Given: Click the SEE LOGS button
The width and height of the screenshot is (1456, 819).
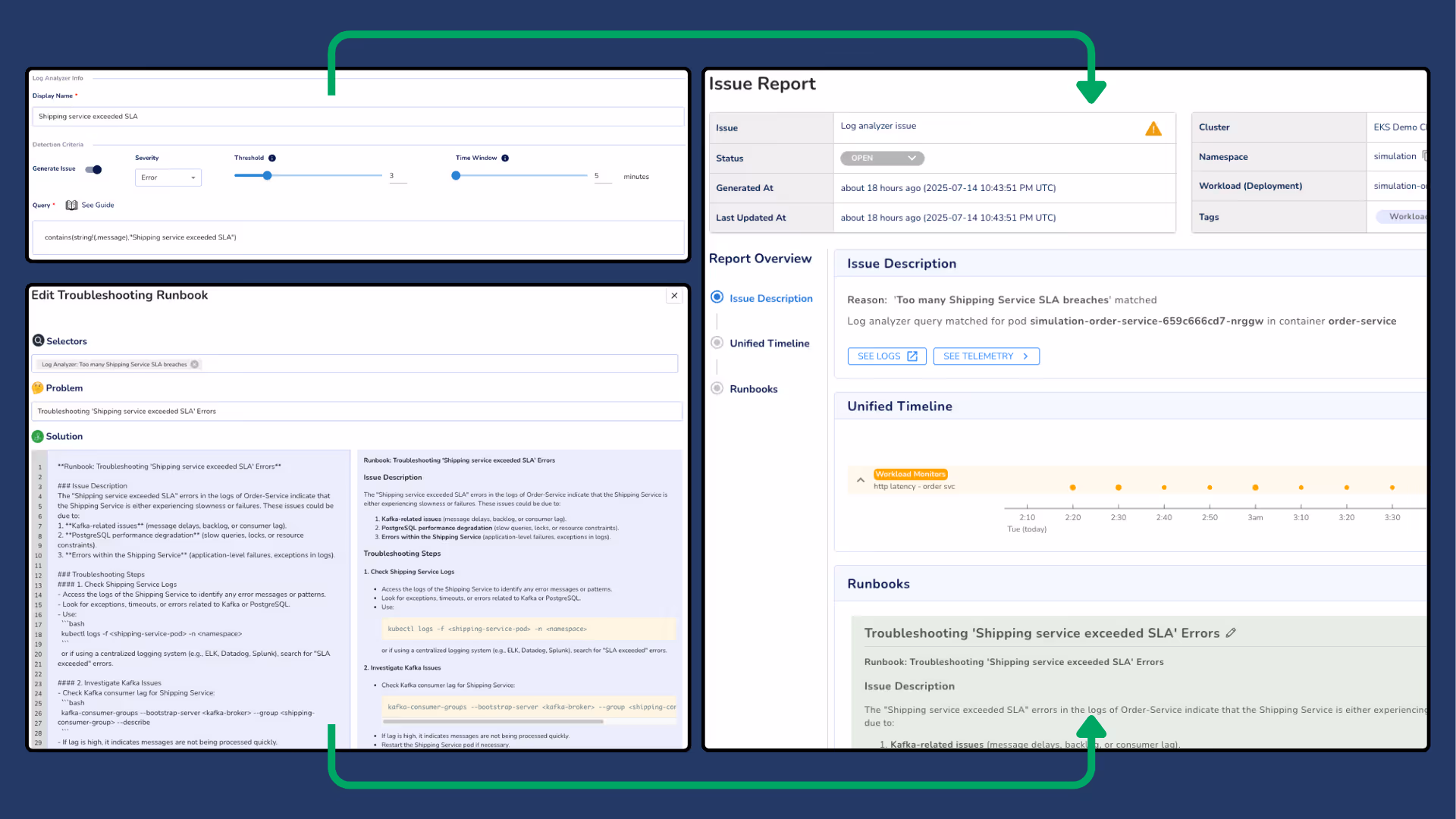Looking at the screenshot, I should pos(886,356).
